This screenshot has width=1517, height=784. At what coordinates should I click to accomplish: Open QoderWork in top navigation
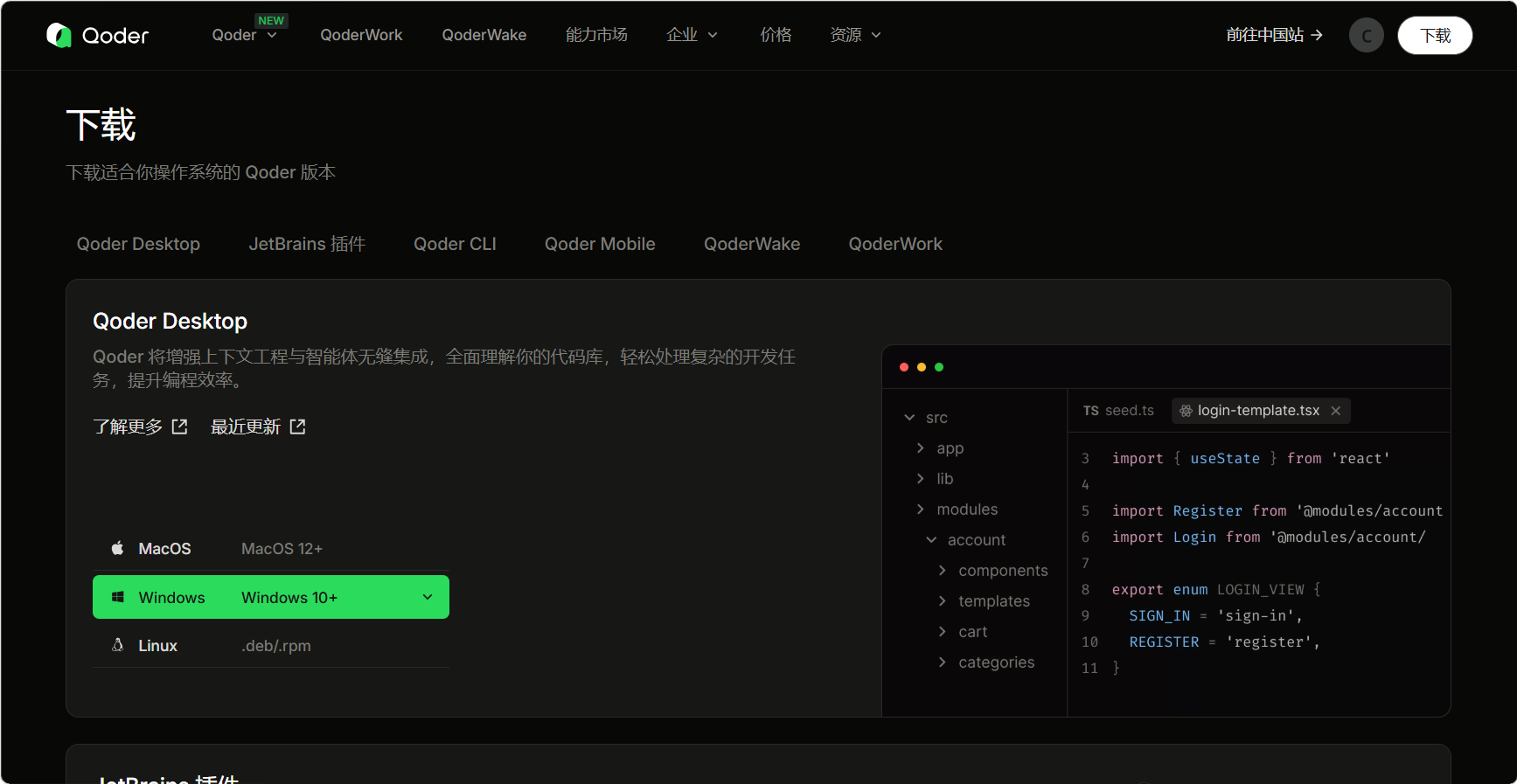pos(361,35)
